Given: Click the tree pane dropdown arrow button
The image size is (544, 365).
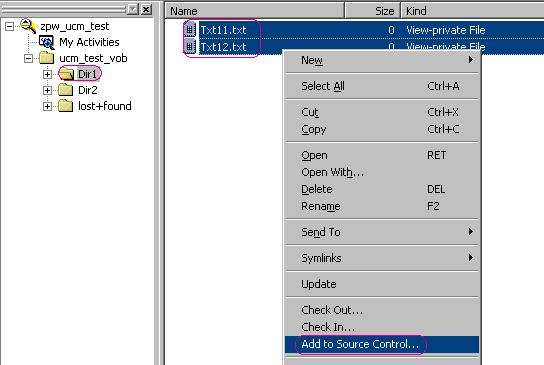Looking at the screenshot, I should pos(133,9).
